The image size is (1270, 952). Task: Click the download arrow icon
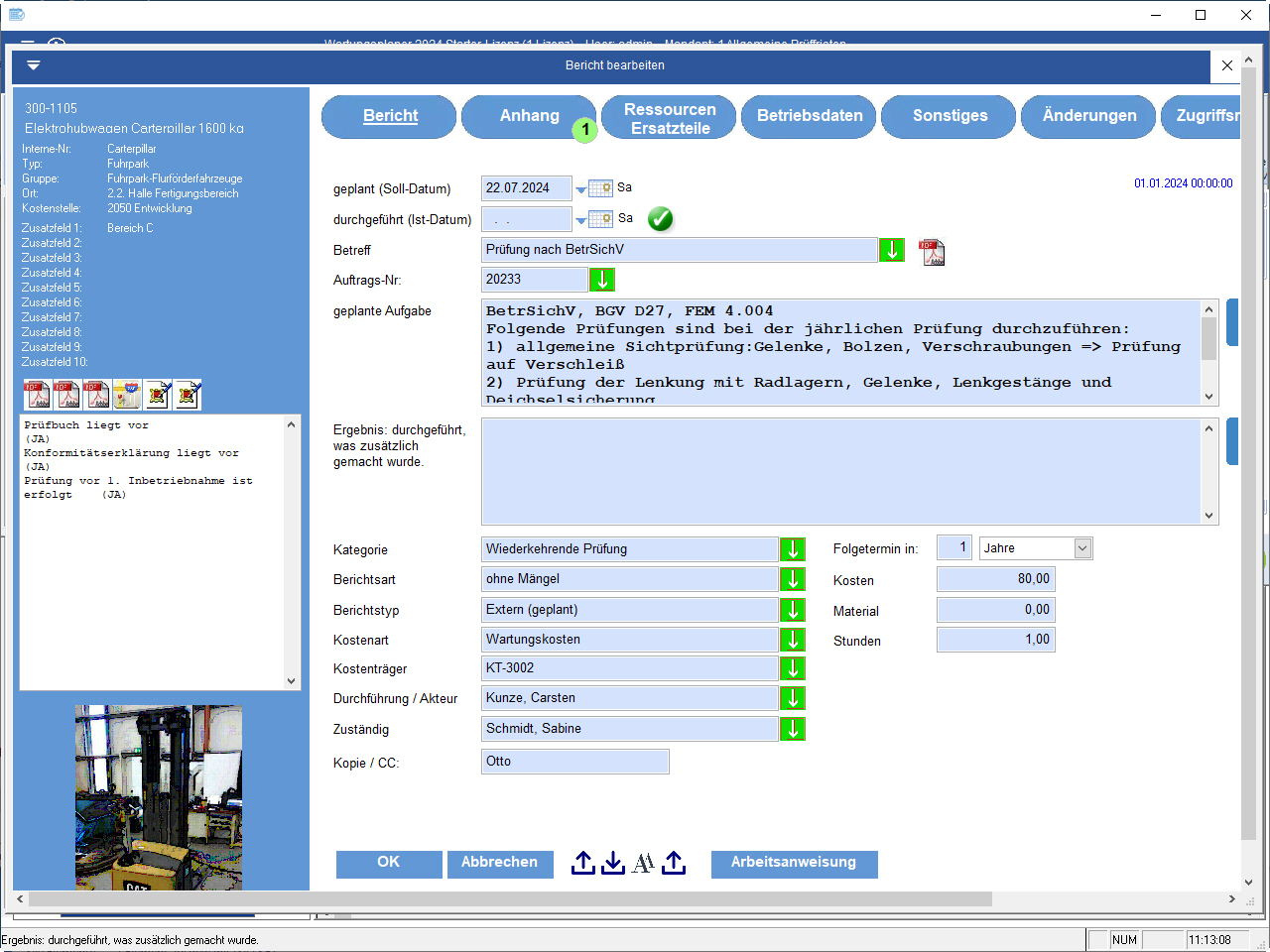point(613,863)
